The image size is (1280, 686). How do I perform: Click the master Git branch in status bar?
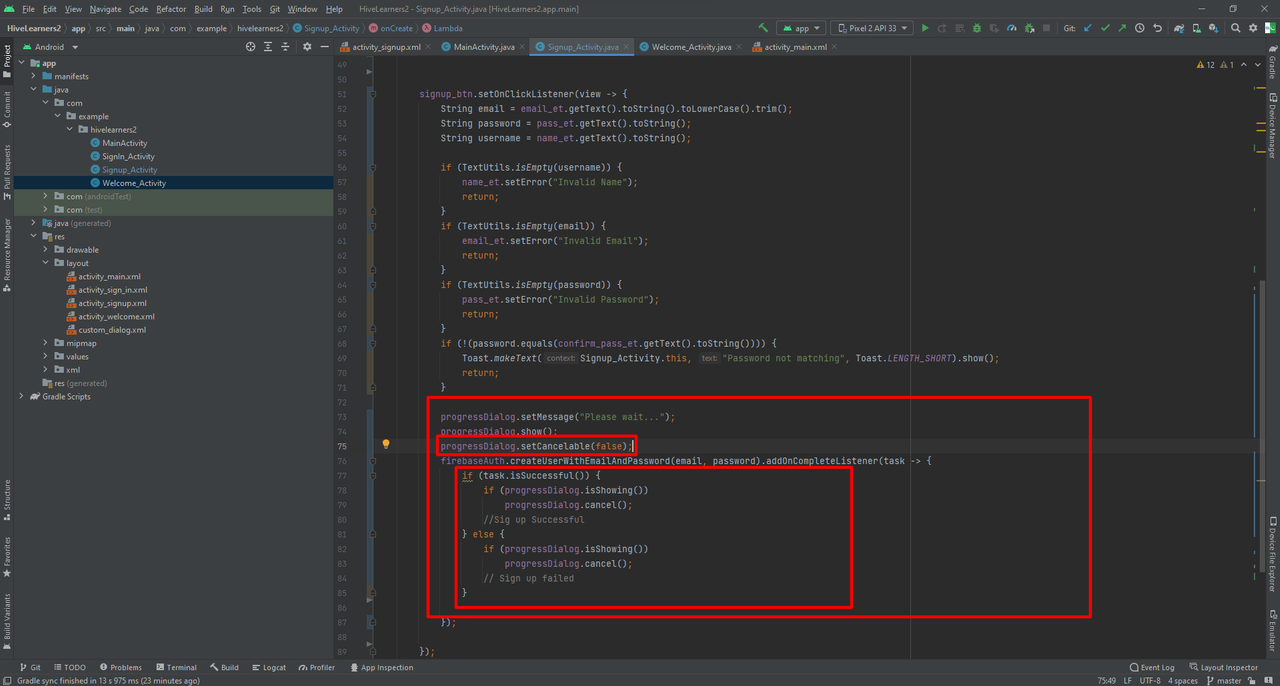pyautogui.click(x=1223, y=680)
